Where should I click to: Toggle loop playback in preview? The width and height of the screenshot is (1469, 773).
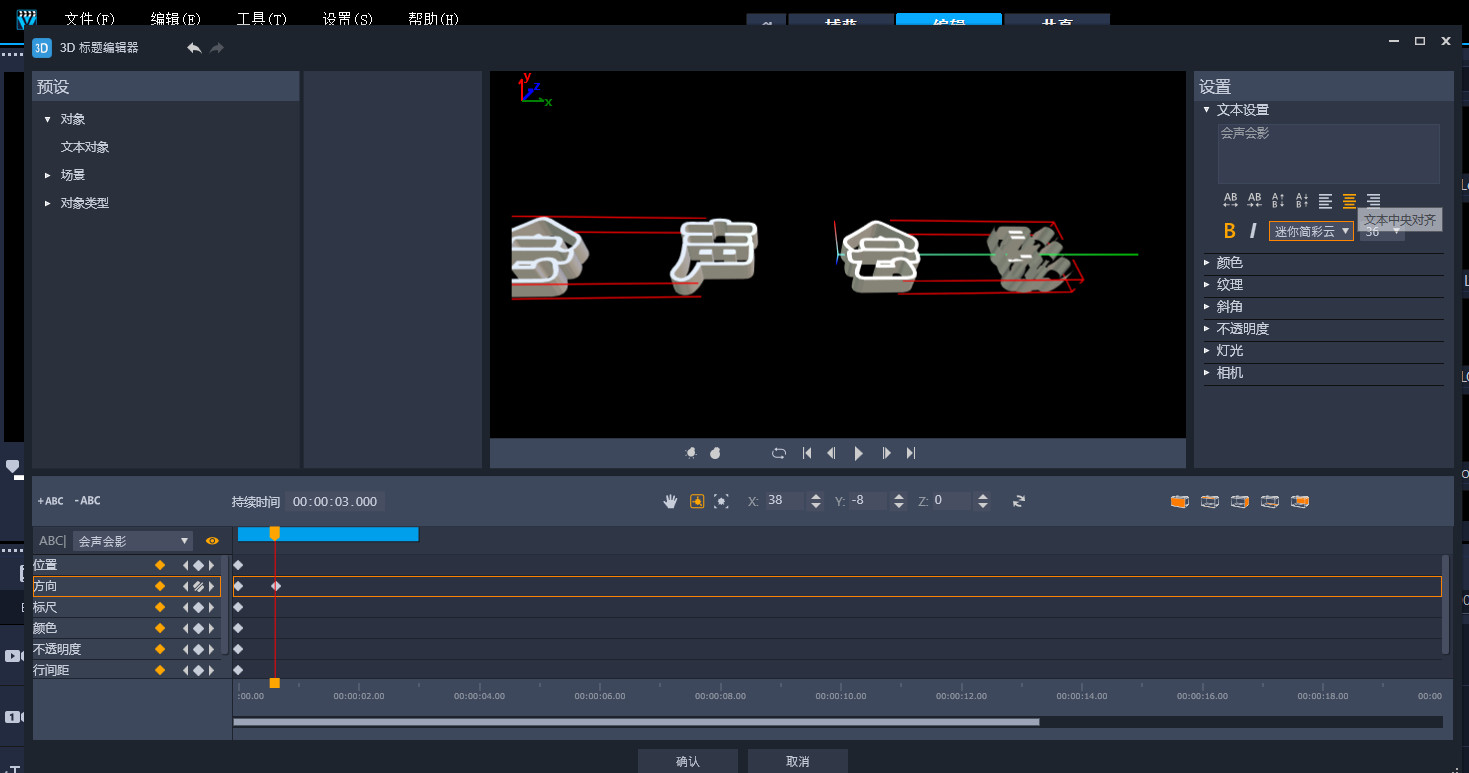(x=779, y=453)
